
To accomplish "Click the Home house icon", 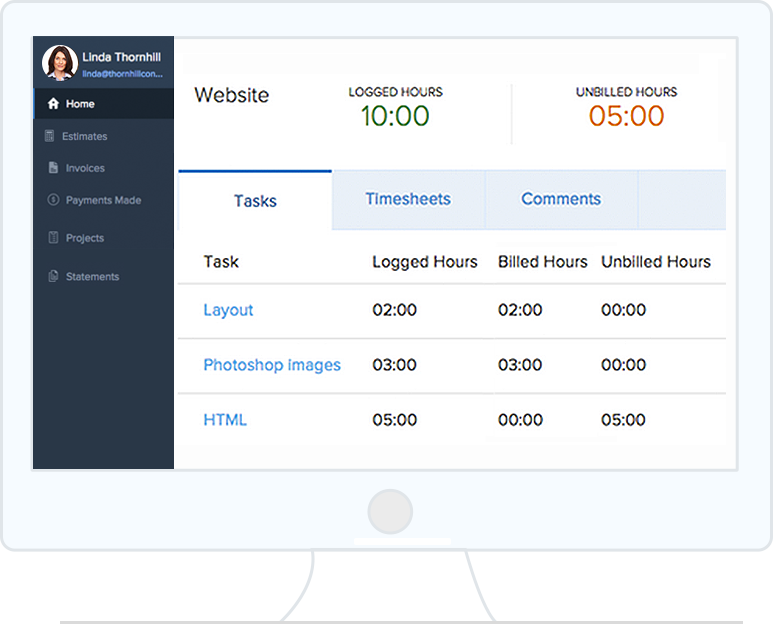I will click(53, 104).
